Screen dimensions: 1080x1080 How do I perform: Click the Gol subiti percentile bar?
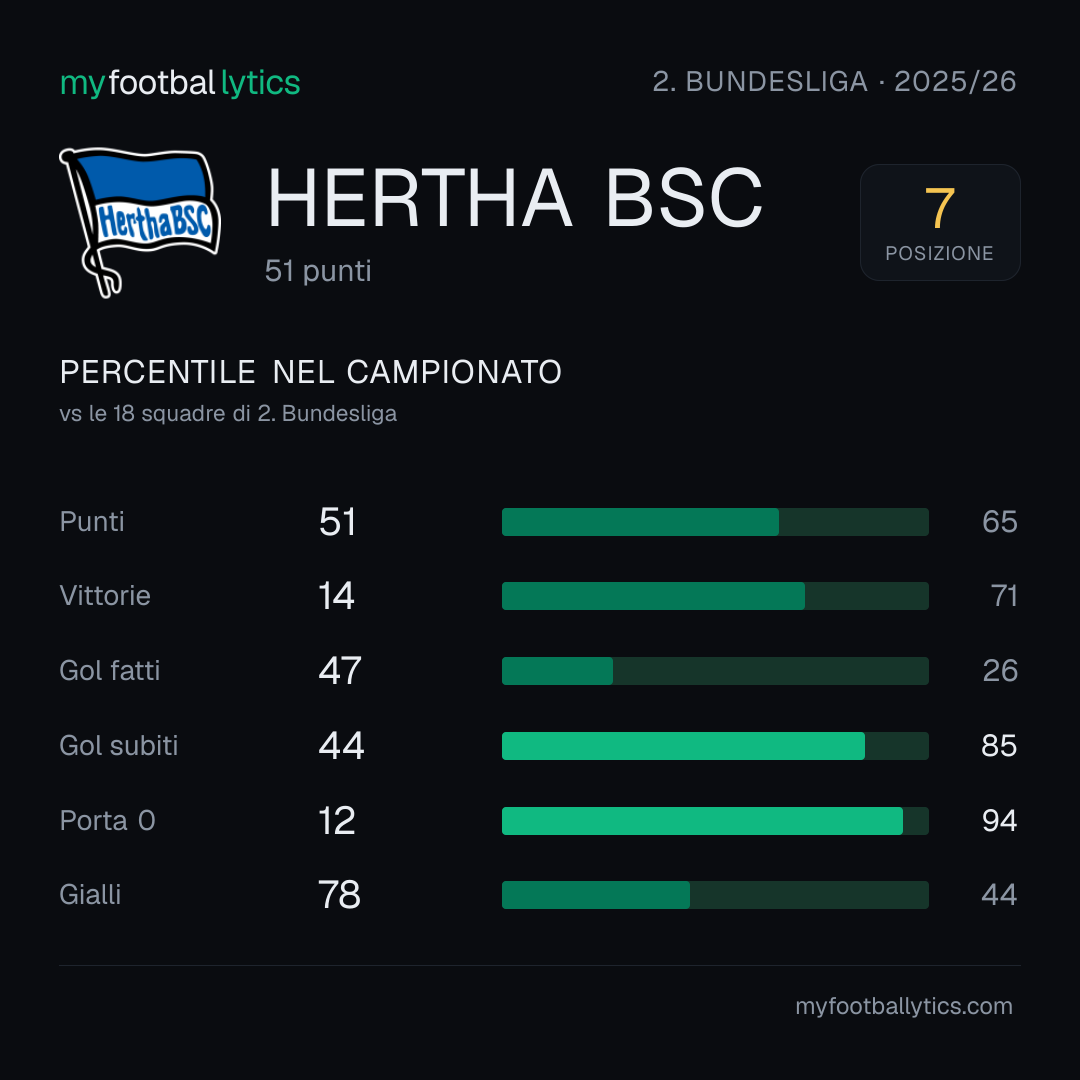pyautogui.click(x=715, y=746)
